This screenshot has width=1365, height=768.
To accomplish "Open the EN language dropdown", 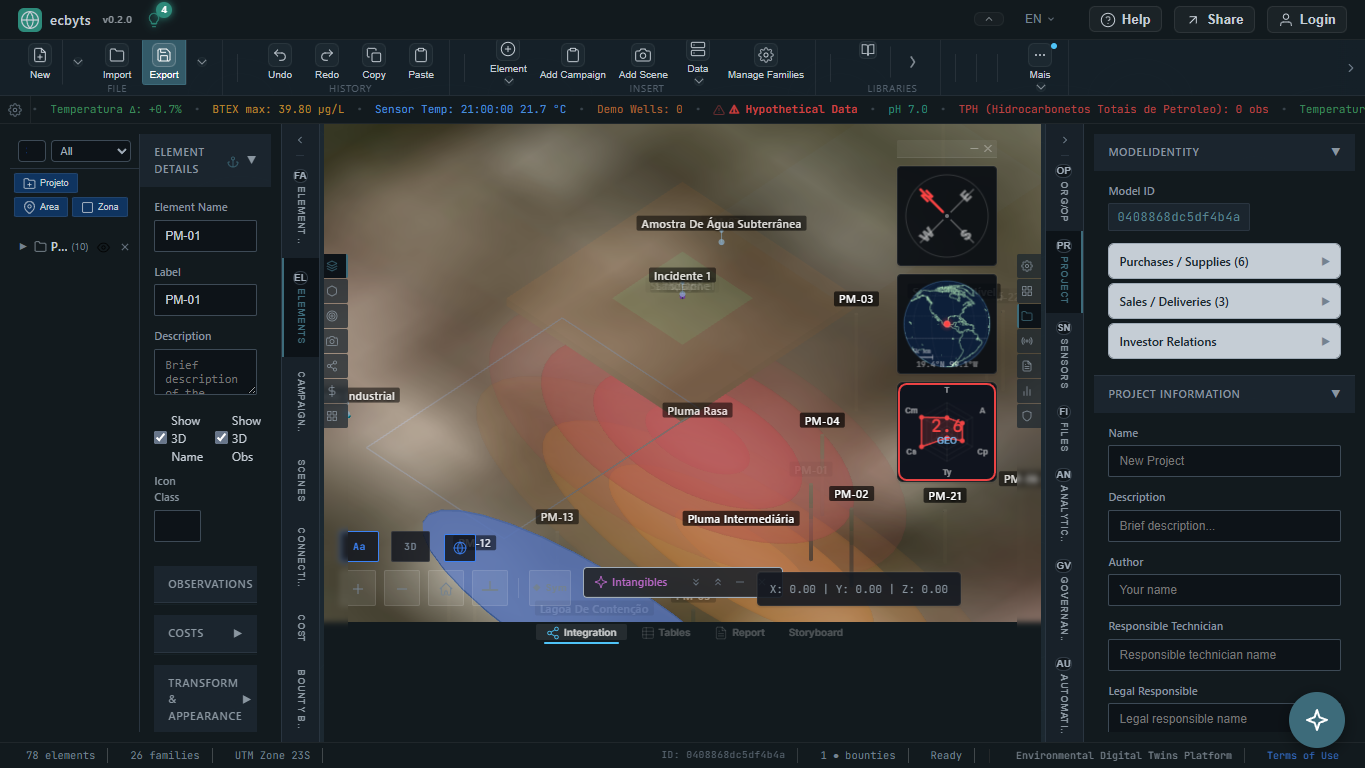I will pyautogui.click(x=1041, y=19).
